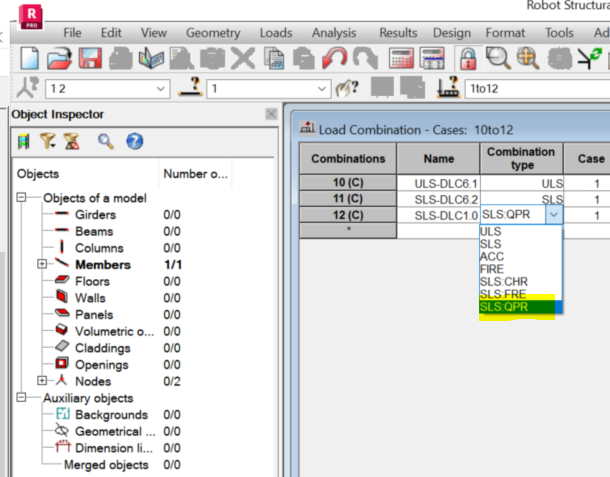This screenshot has width=610, height=477.
Task: Save the project using the floppy icon
Action: pyautogui.click(x=90, y=58)
